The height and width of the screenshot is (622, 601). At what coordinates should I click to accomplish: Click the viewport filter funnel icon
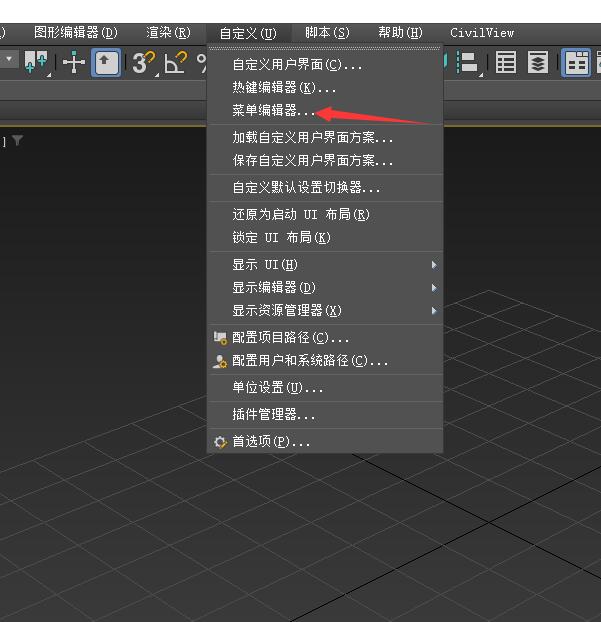(x=17, y=141)
